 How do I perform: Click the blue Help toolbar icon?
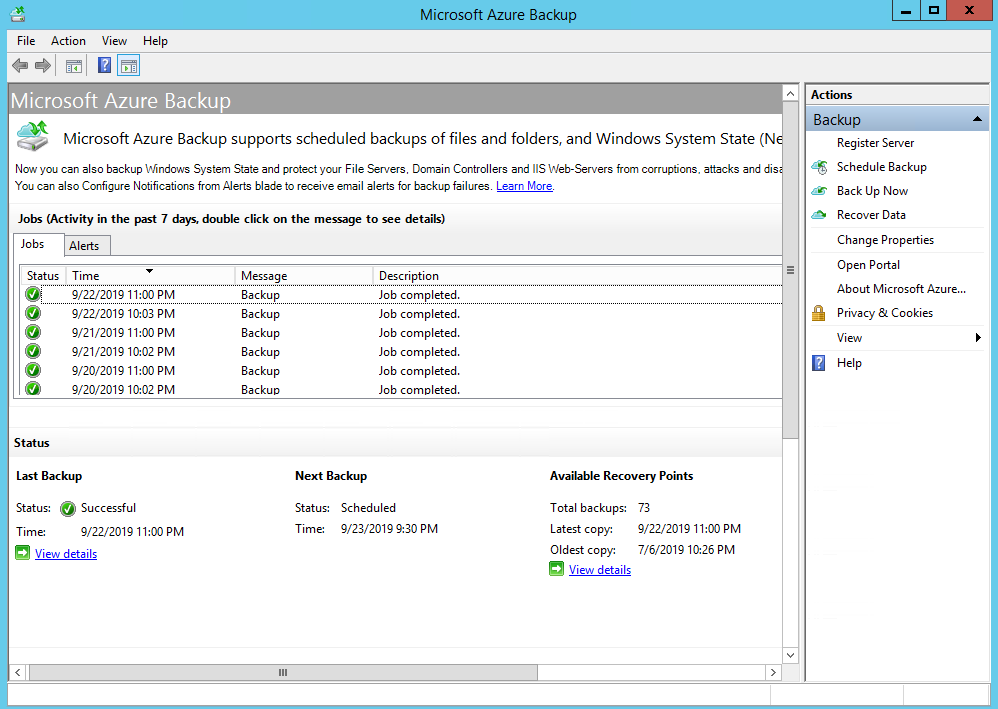coord(104,65)
